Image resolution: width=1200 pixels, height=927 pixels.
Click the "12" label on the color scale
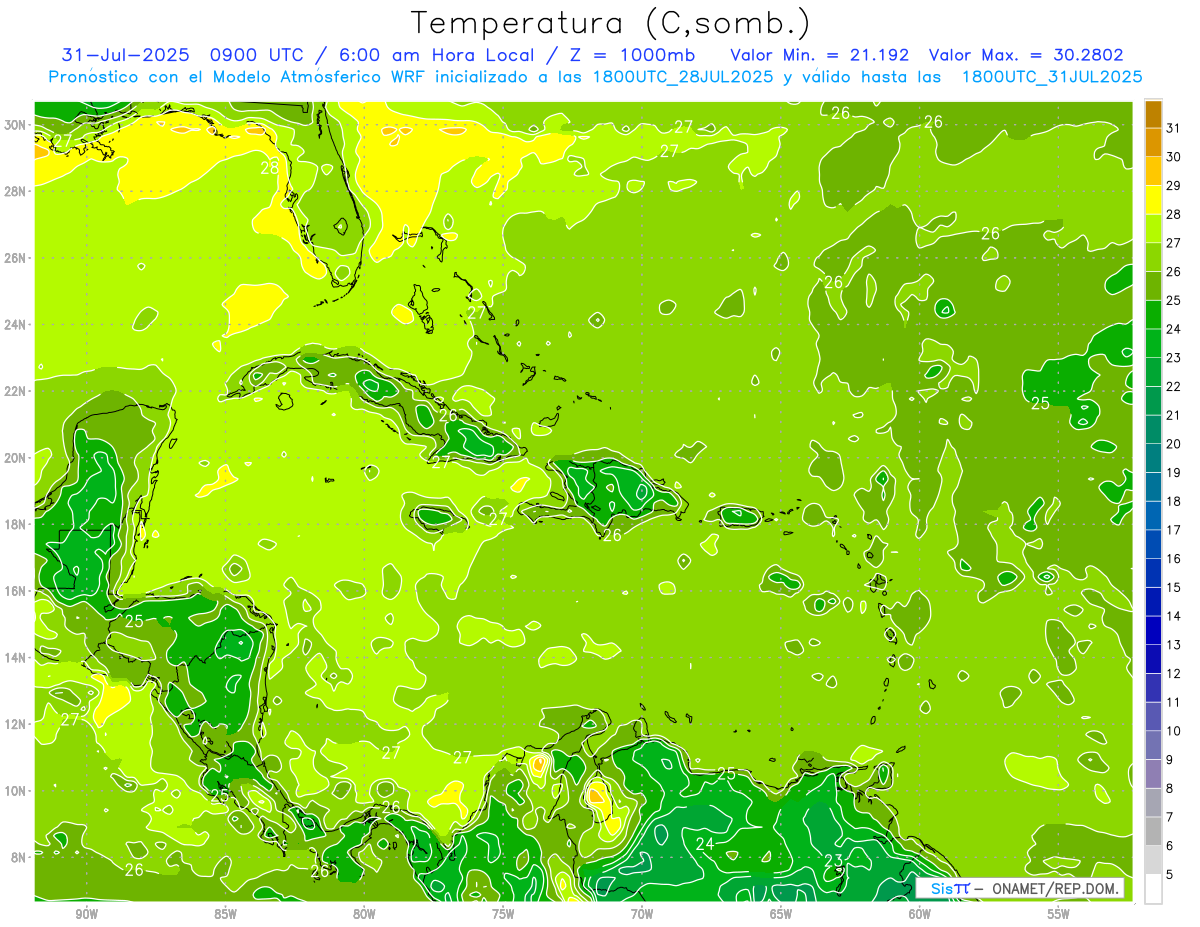(x=1174, y=673)
